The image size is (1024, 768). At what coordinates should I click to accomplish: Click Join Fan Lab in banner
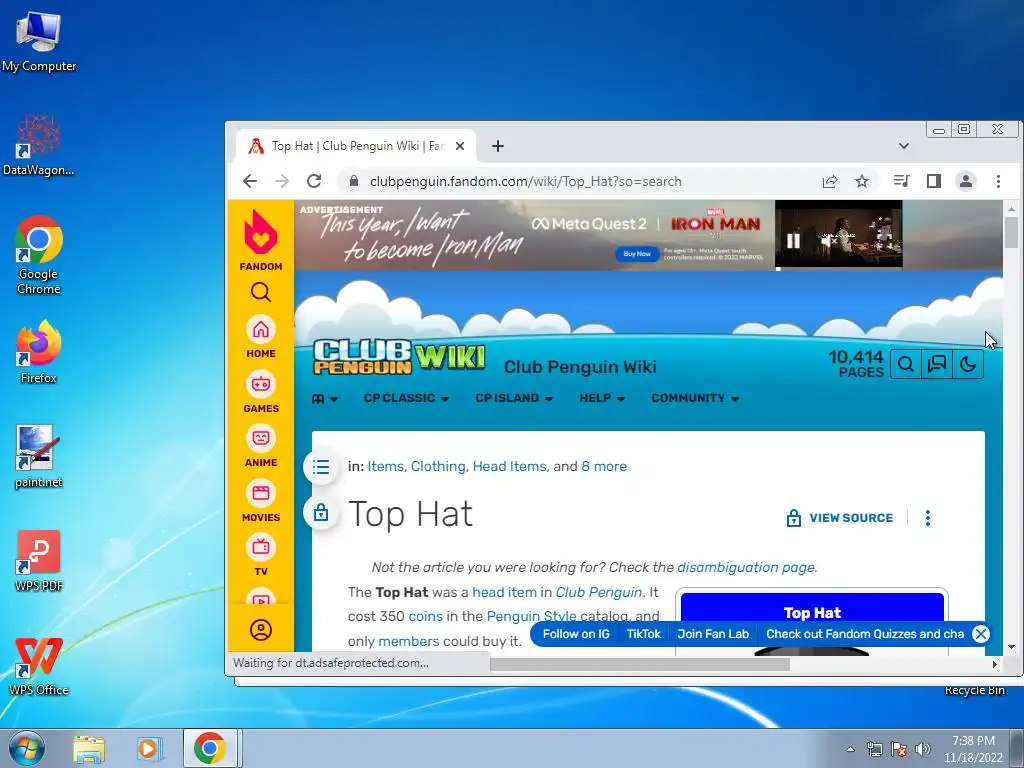coord(712,633)
